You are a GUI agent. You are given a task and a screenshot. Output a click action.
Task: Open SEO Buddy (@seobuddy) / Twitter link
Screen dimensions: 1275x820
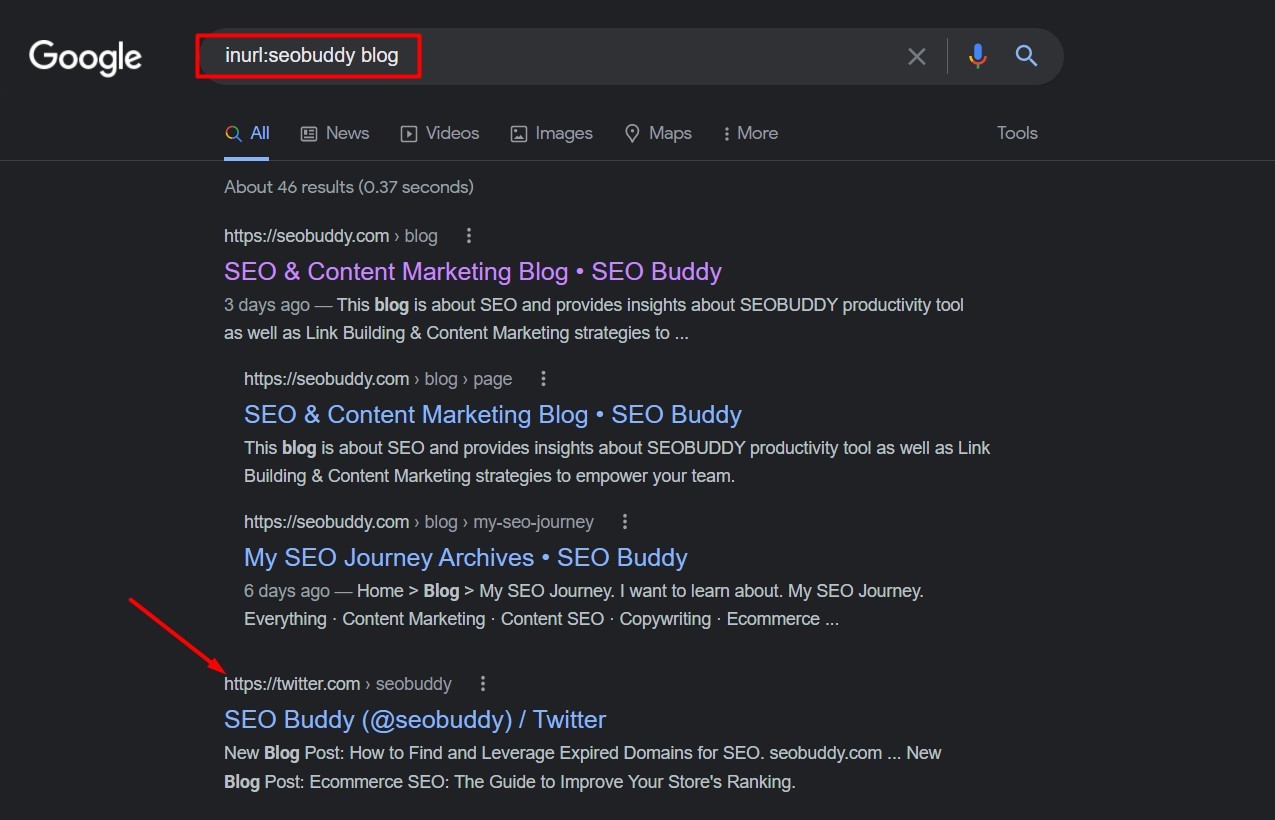point(415,720)
